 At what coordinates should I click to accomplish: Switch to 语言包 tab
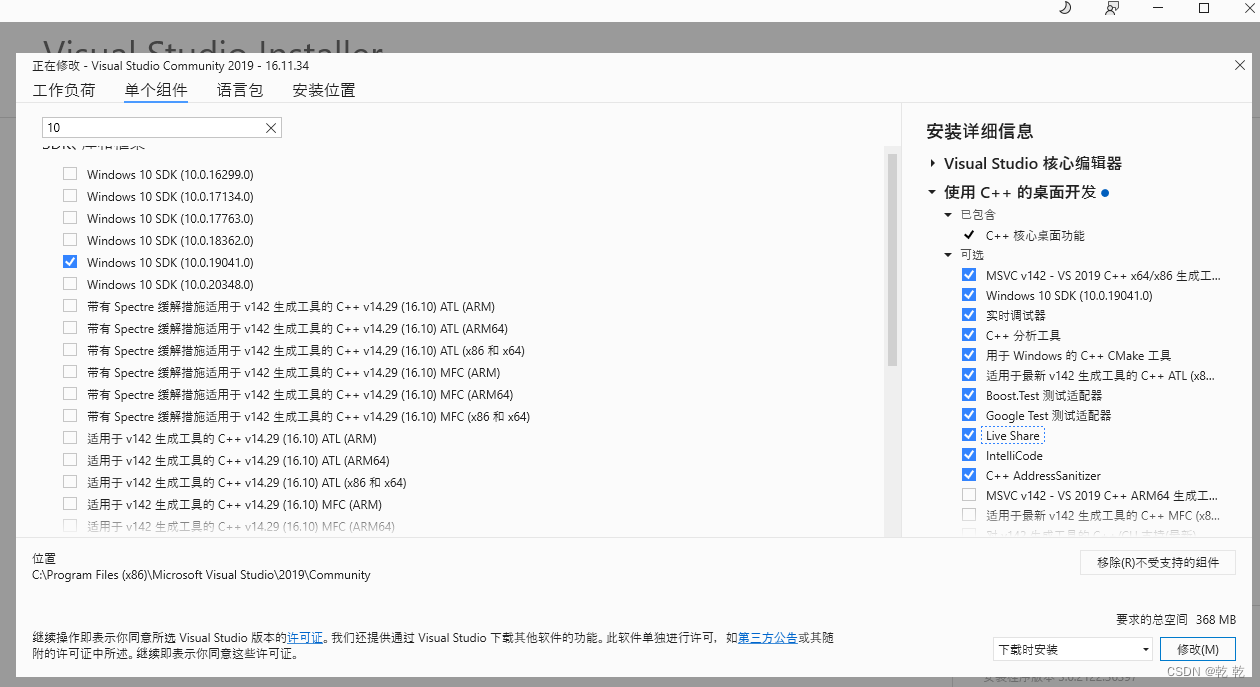click(240, 90)
